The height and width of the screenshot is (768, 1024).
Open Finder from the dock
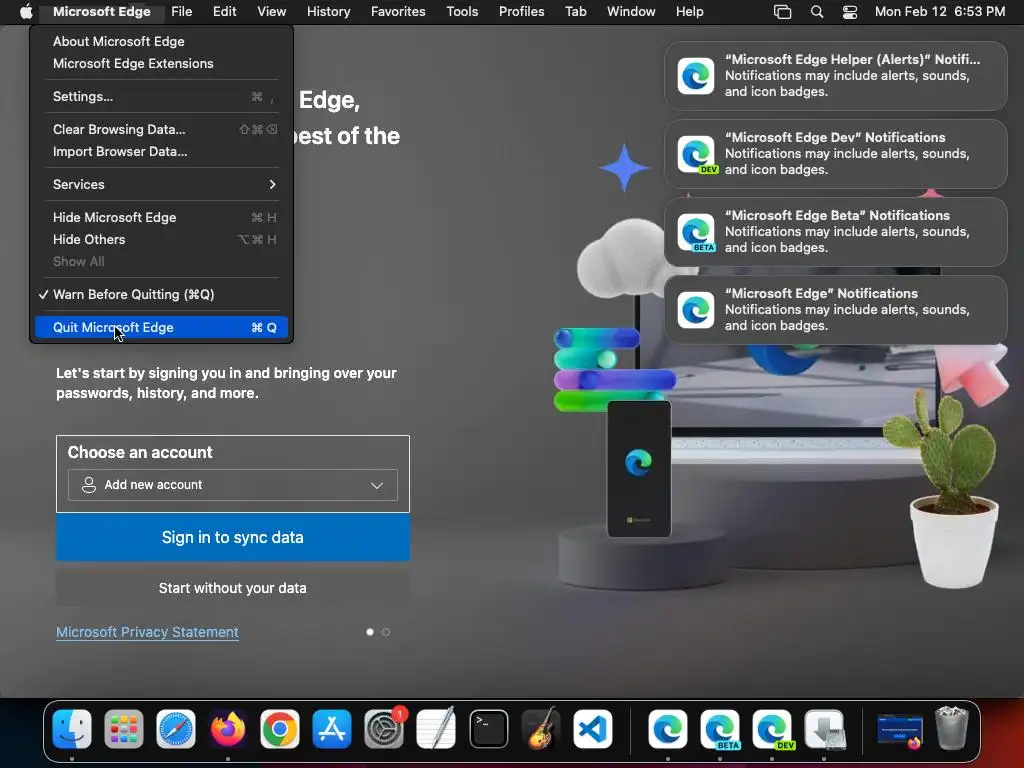72,728
